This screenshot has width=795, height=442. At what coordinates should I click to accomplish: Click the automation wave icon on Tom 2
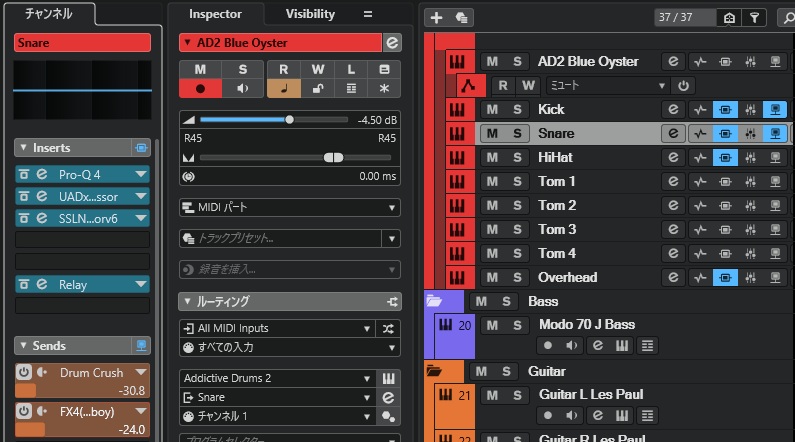700,205
